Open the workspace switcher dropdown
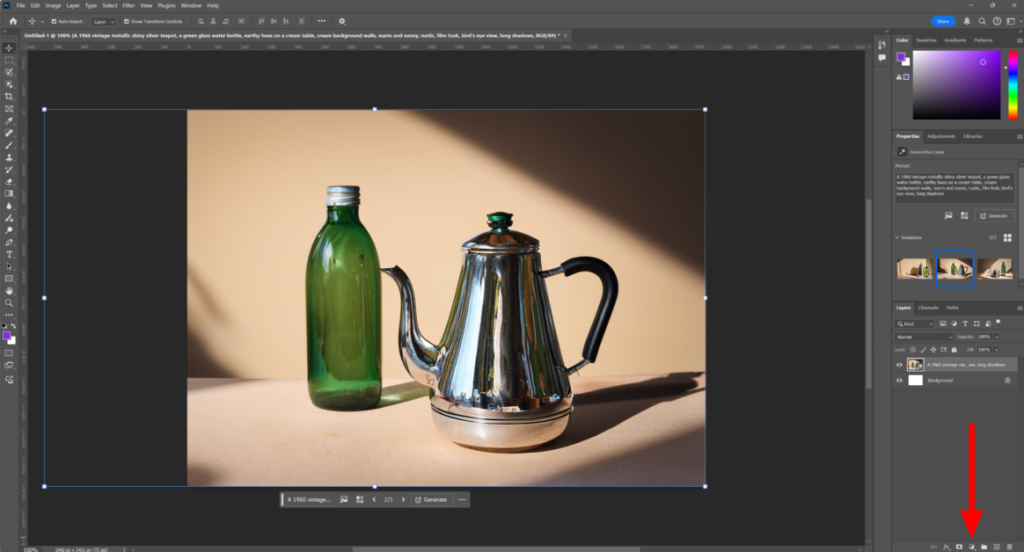This screenshot has height=552, width=1024. [x=1012, y=21]
